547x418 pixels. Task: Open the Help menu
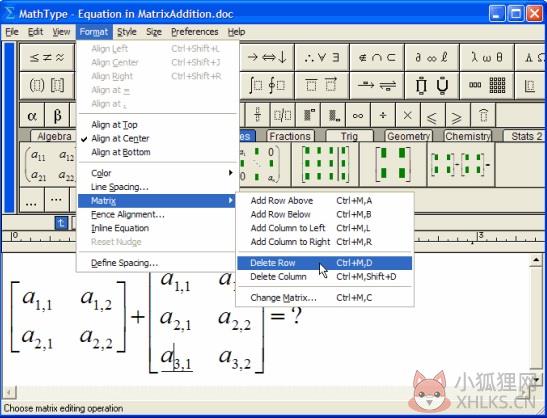tap(237, 32)
